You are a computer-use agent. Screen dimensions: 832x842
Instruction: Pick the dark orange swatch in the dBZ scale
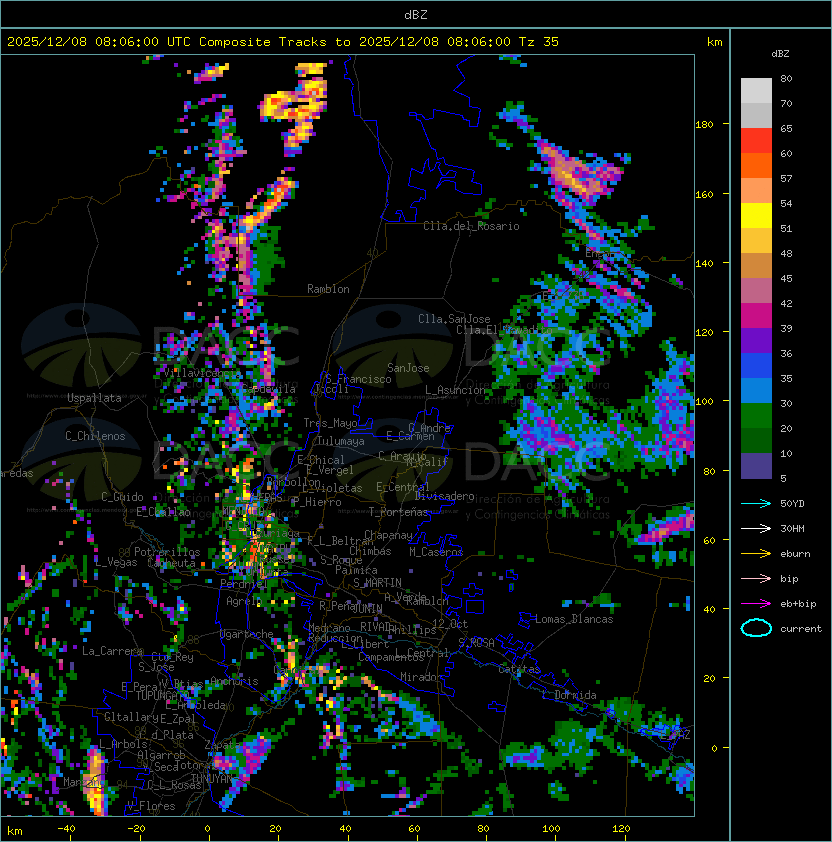756,166
